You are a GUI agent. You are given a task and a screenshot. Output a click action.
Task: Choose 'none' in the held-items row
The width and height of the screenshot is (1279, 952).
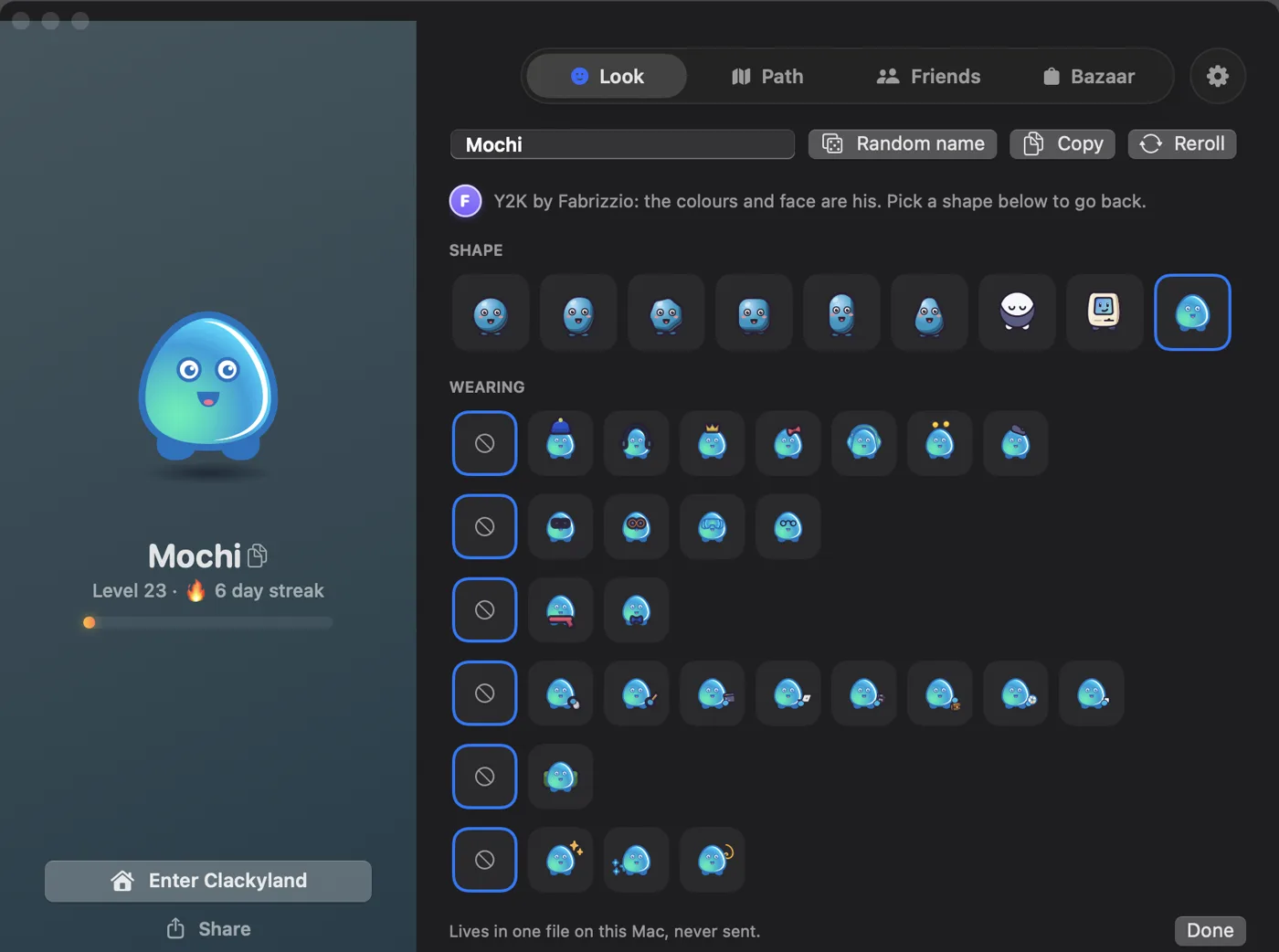click(x=485, y=693)
